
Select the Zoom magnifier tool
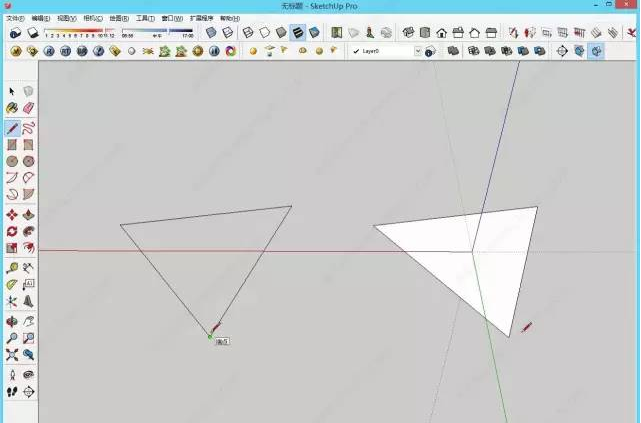(x=12, y=338)
